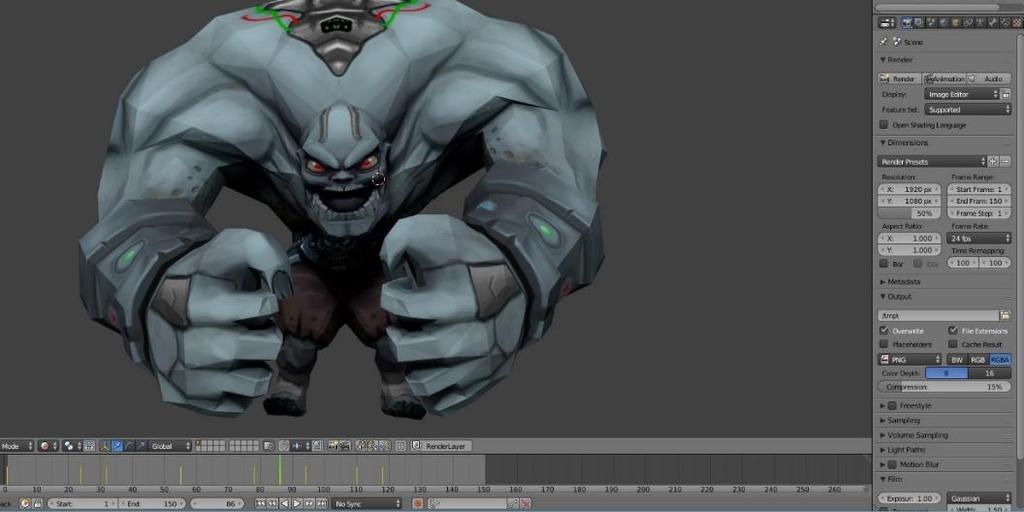Click the Audio button
This screenshot has height=512, width=1024.
point(989,78)
